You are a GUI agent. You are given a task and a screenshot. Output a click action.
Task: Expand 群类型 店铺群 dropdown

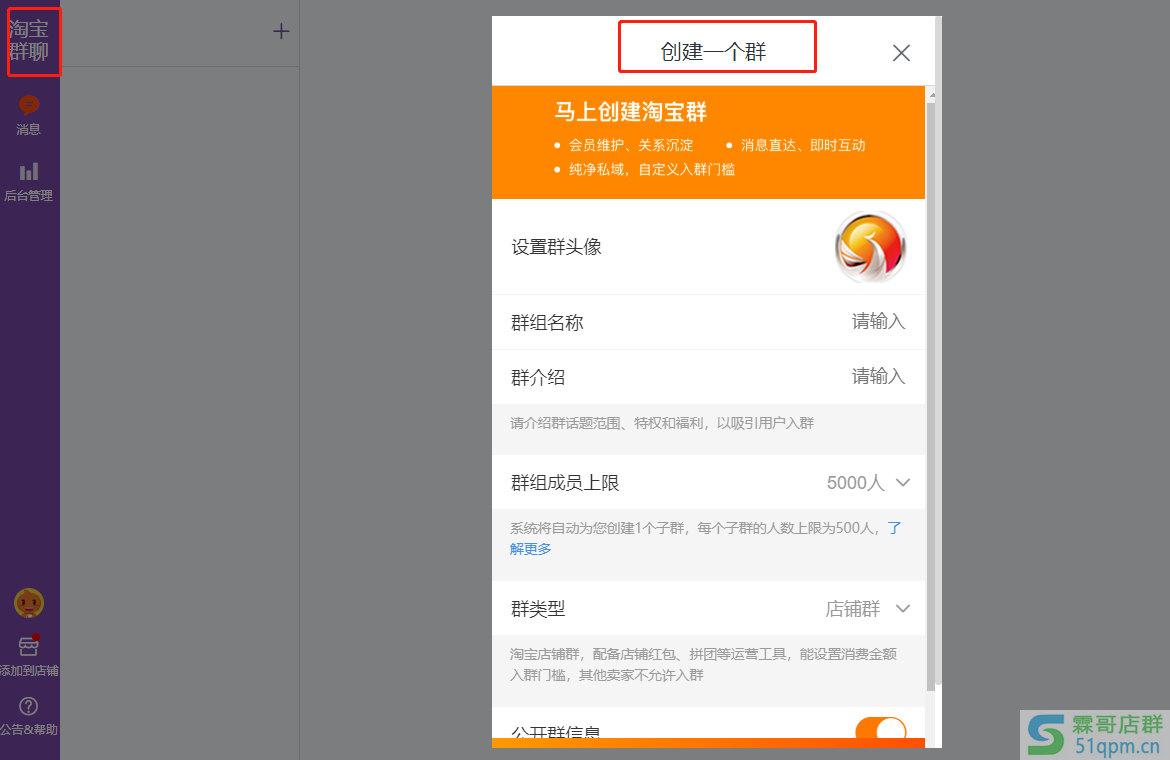tap(903, 609)
